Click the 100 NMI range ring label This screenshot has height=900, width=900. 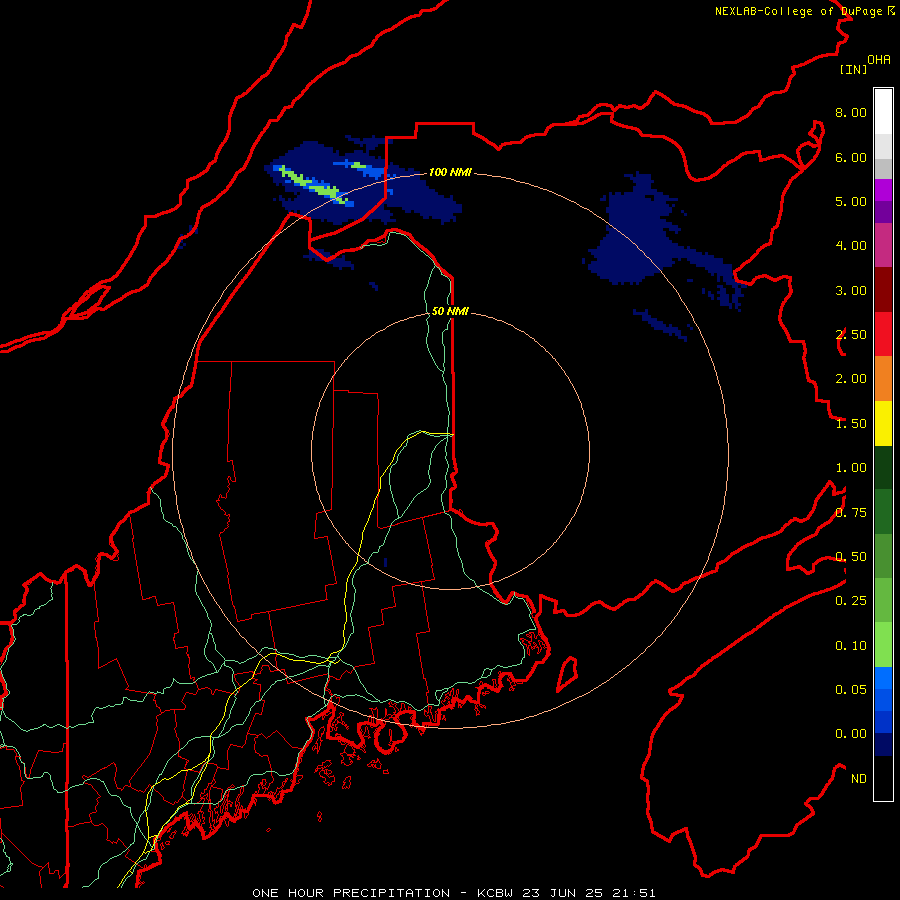click(x=450, y=172)
